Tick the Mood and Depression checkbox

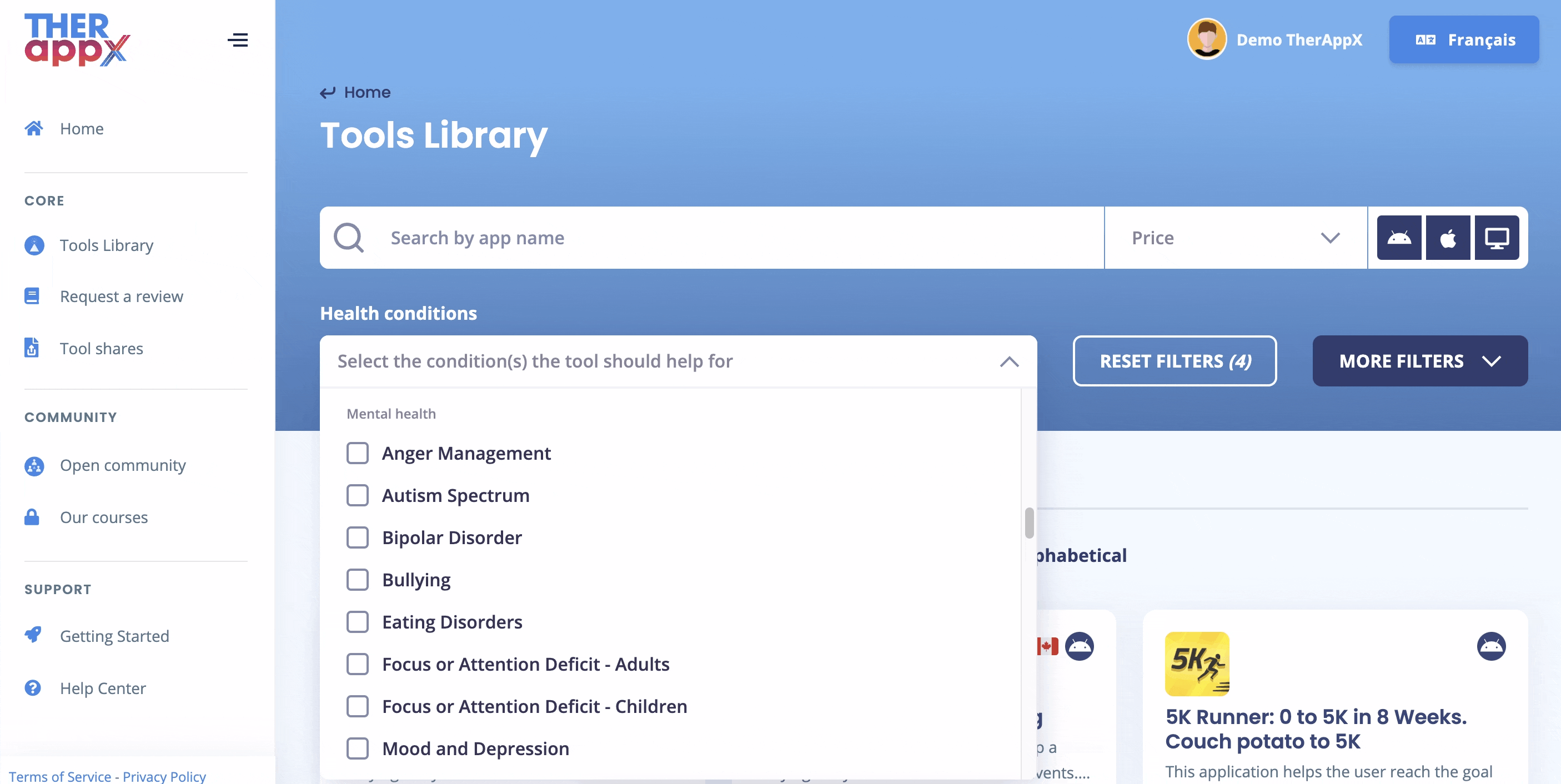[x=358, y=748]
